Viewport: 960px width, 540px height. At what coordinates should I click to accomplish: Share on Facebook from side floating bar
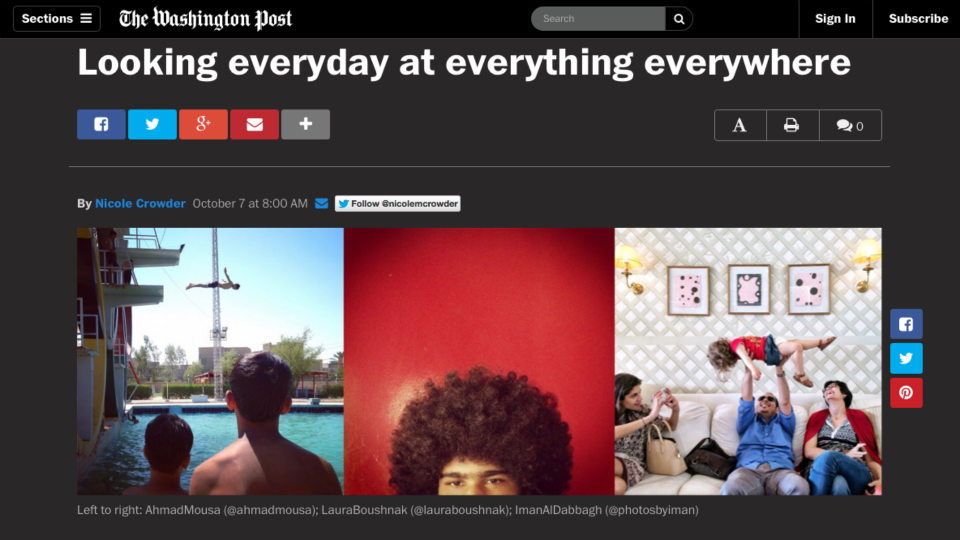pos(906,324)
